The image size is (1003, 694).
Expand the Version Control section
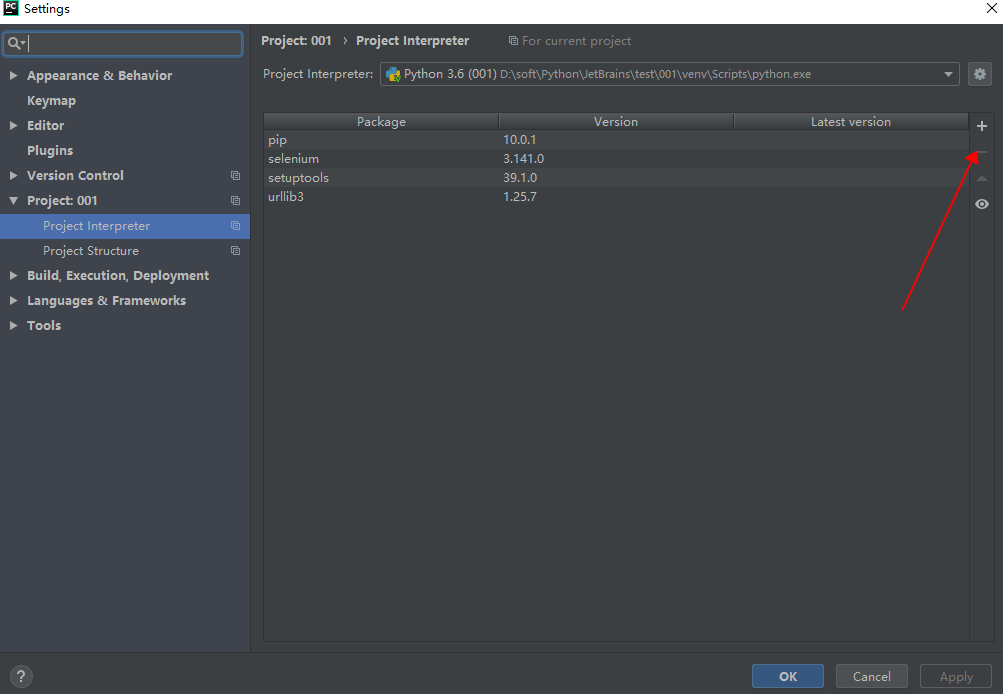13,175
